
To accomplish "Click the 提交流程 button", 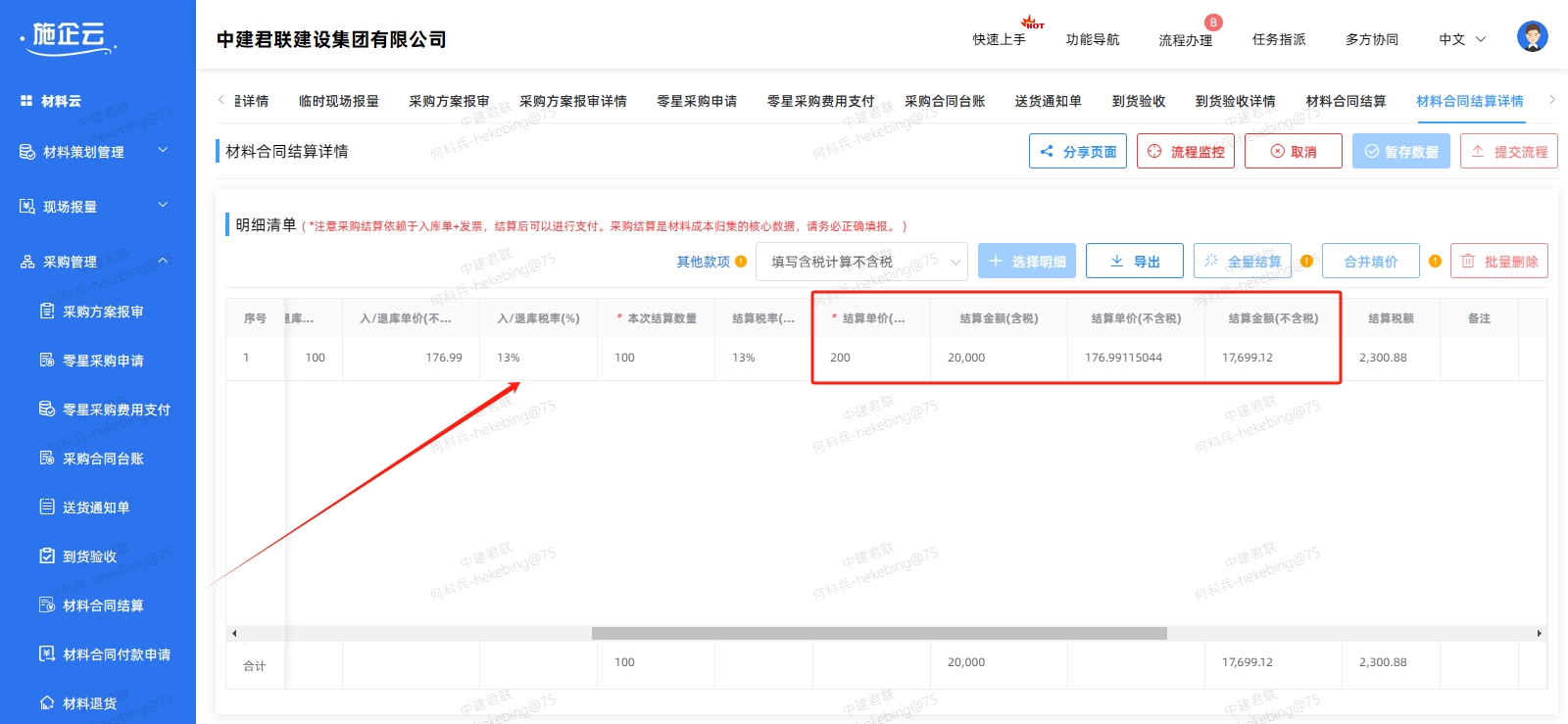I will [x=1509, y=151].
